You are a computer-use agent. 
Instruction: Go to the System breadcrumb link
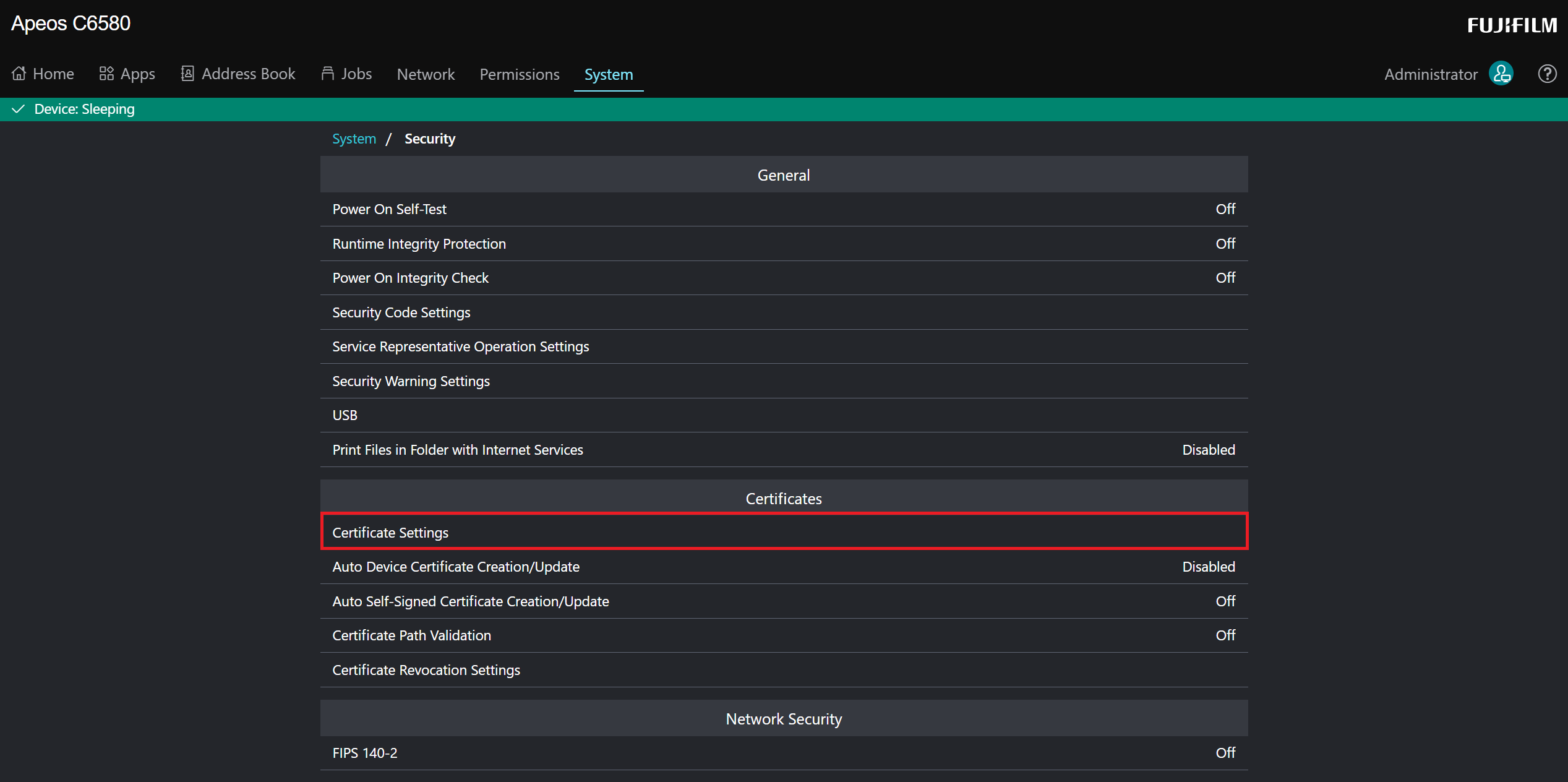point(354,139)
